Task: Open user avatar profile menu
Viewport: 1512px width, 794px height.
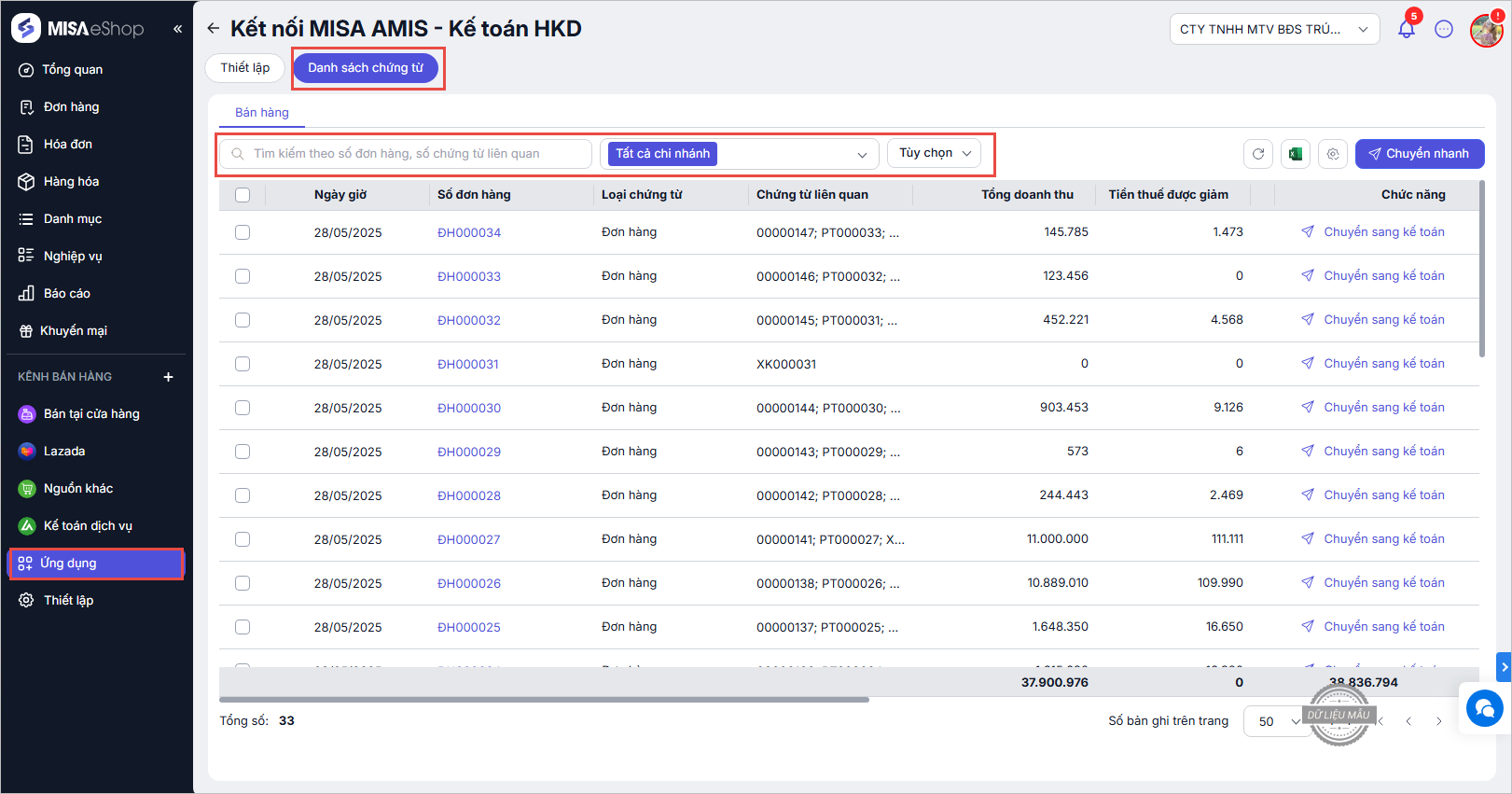Action: (1486, 30)
